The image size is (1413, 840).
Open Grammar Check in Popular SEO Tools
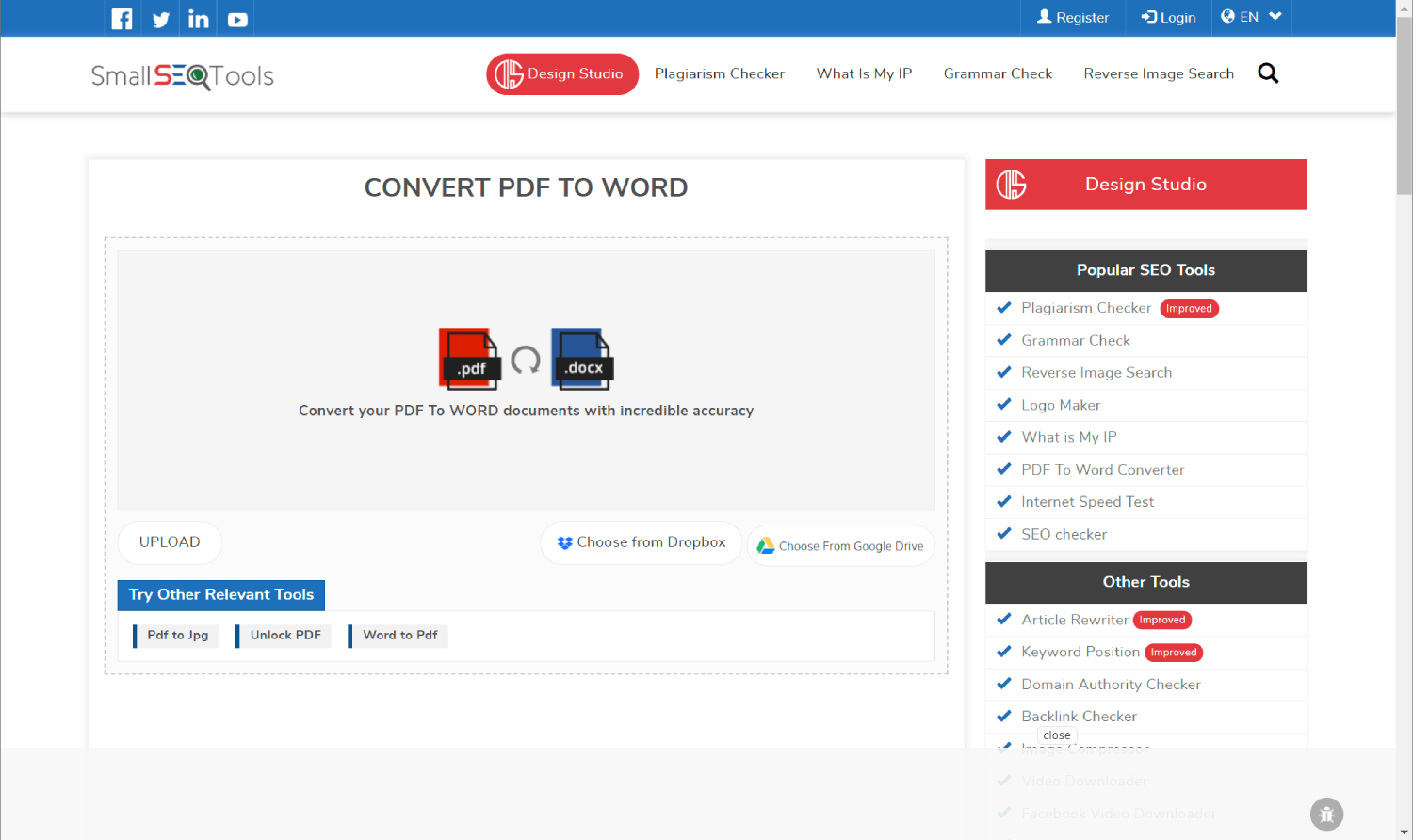point(1076,341)
